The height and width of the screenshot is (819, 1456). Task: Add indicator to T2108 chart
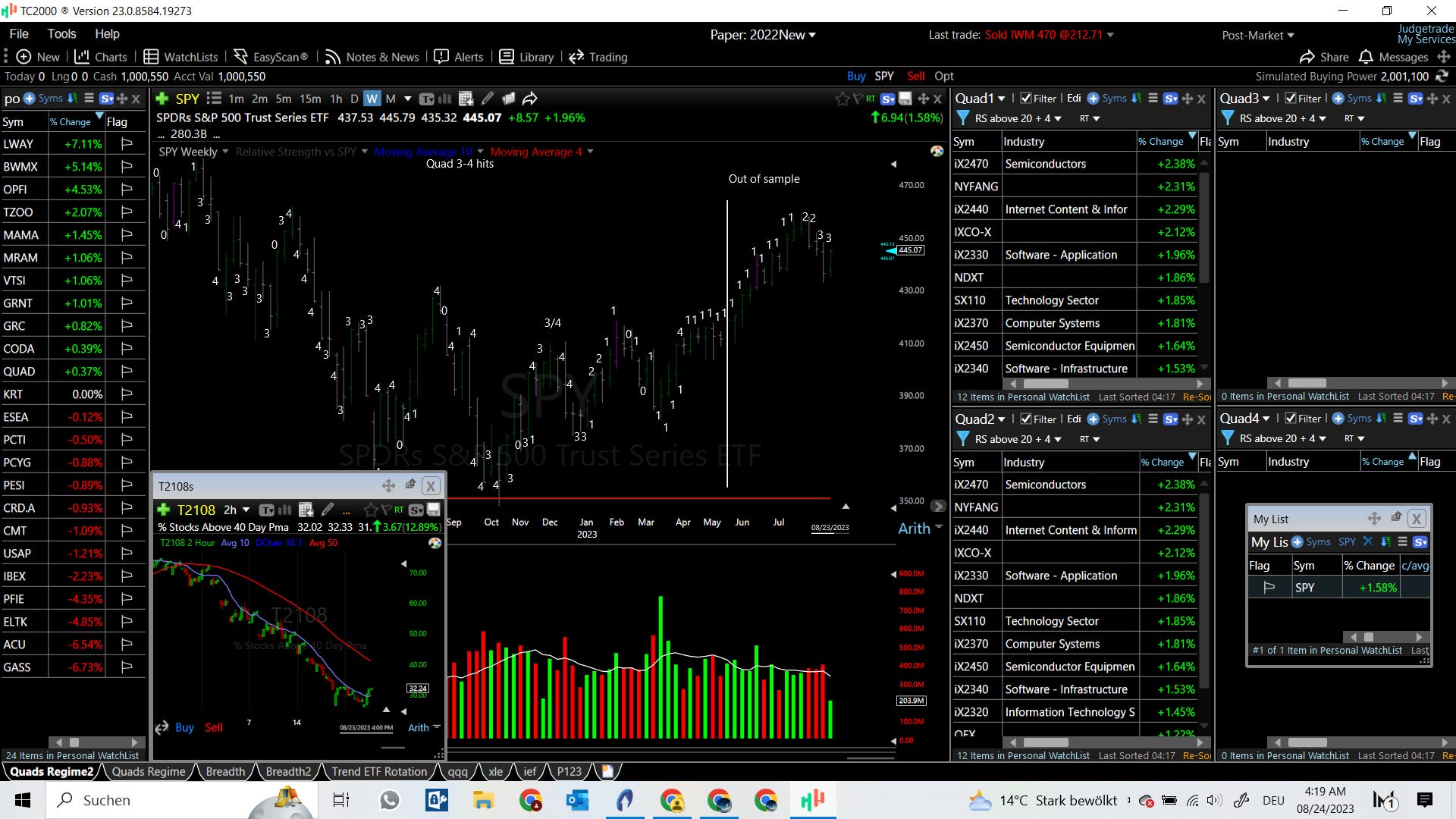(163, 510)
